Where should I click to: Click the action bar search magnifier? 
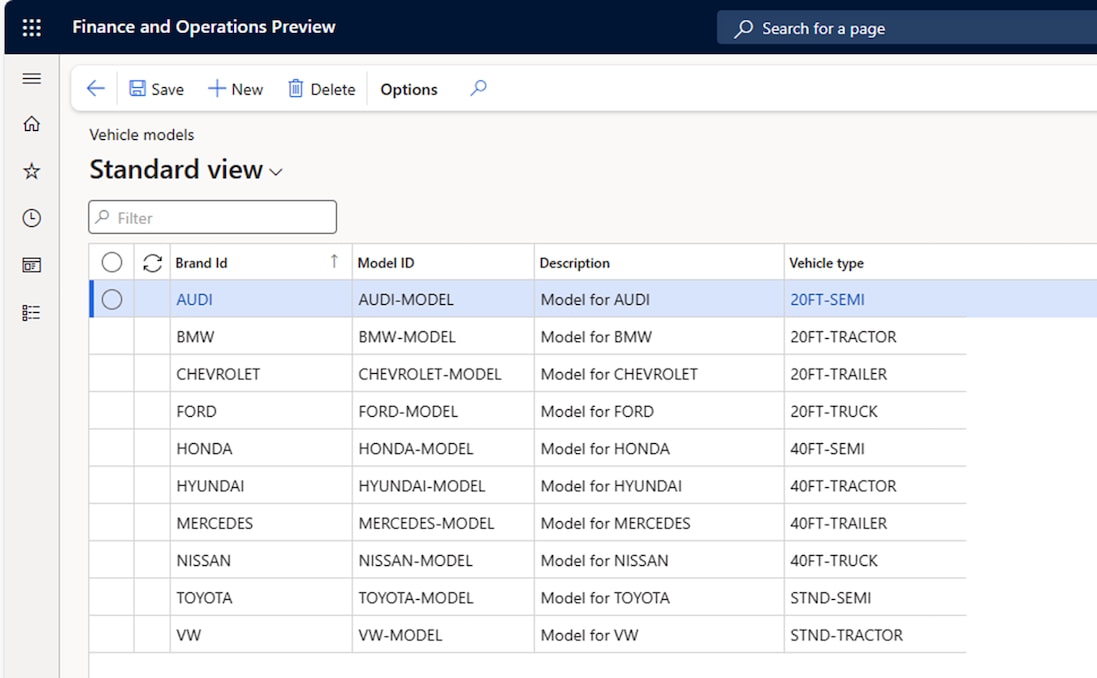[478, 89]
